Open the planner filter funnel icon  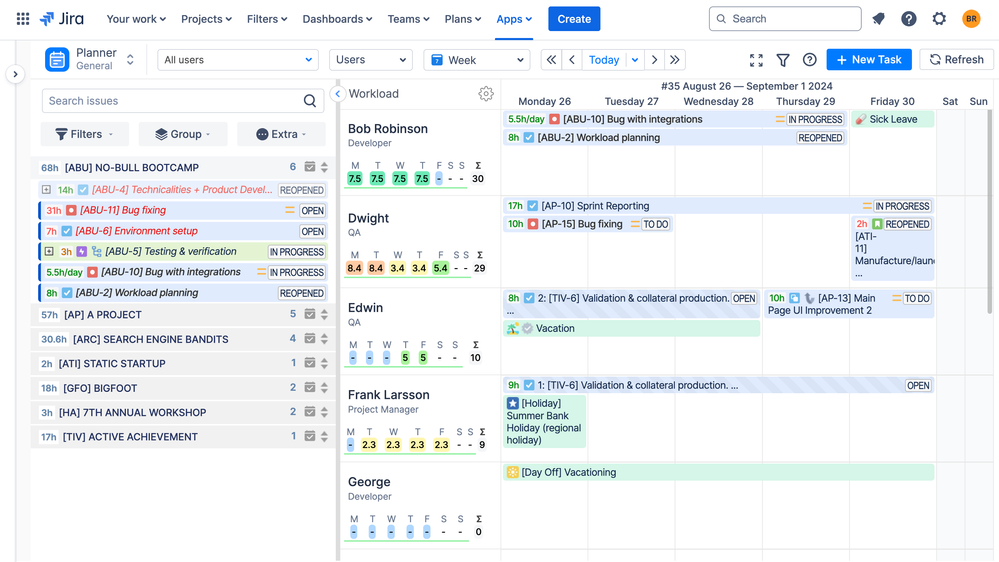[783, 60]
